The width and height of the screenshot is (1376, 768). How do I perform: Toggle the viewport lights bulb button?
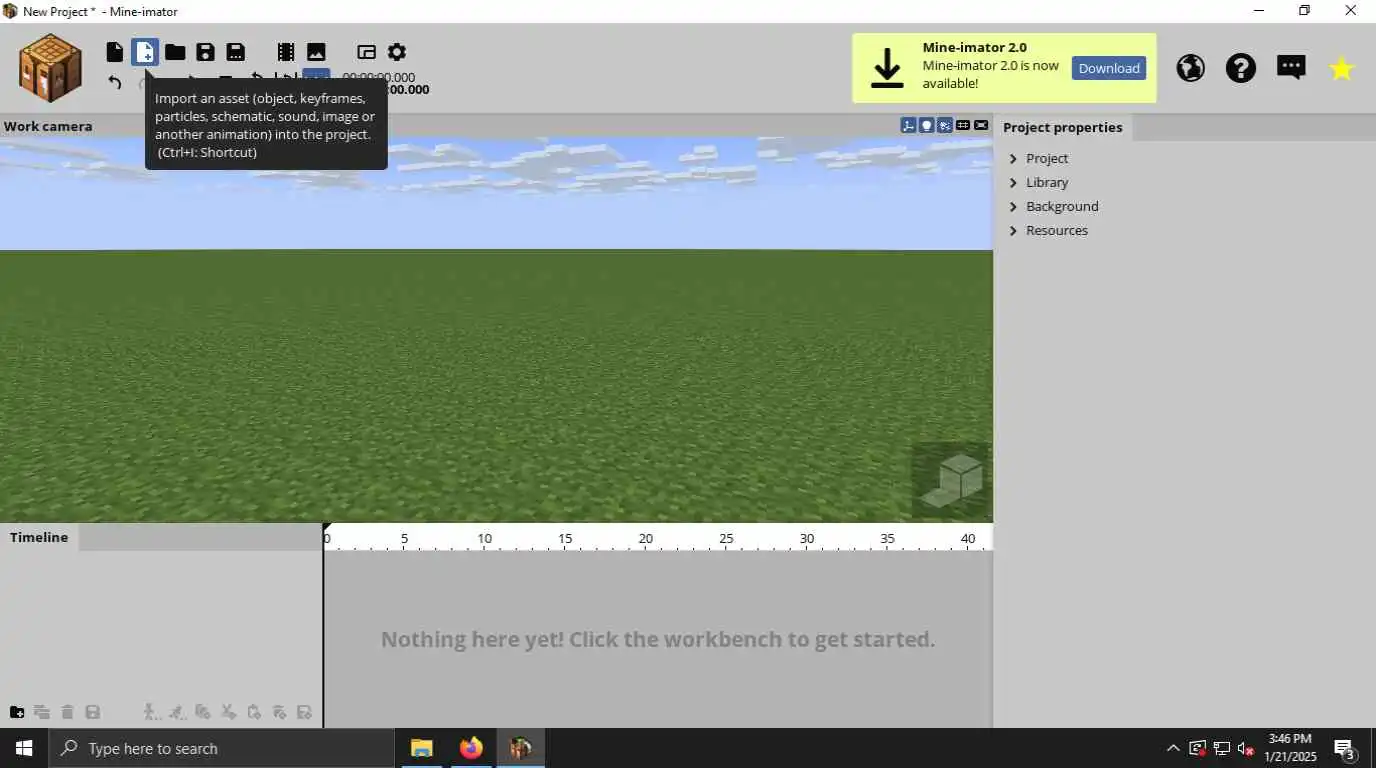click(x=927, y=125)
